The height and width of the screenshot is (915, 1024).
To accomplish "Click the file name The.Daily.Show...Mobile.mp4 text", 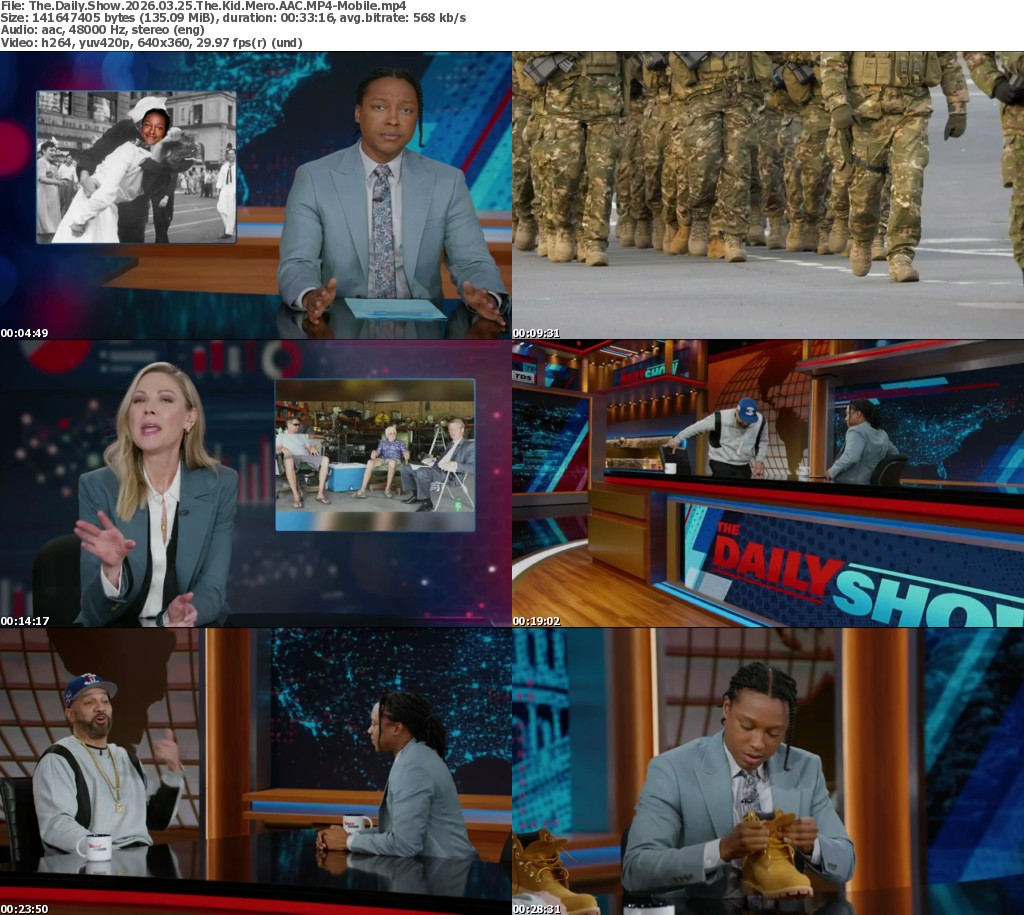I will pyautogui.click(x=203, y=6).
